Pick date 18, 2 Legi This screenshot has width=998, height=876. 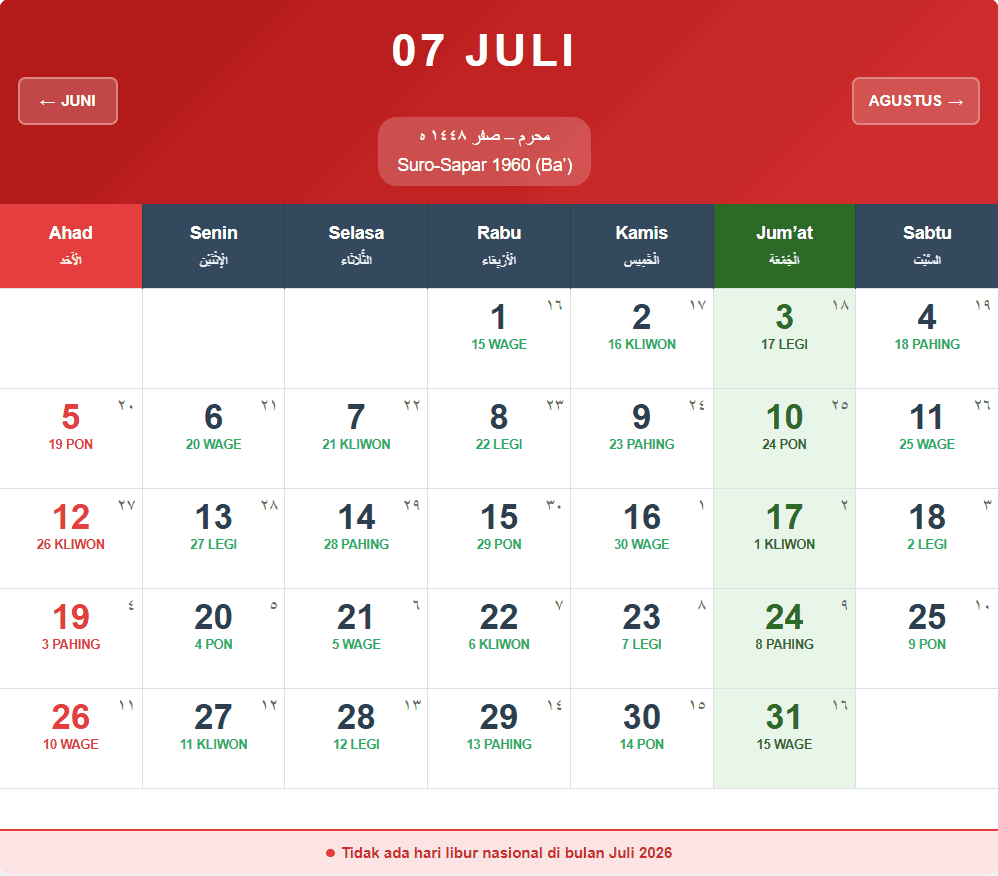(x=927, y=539)
